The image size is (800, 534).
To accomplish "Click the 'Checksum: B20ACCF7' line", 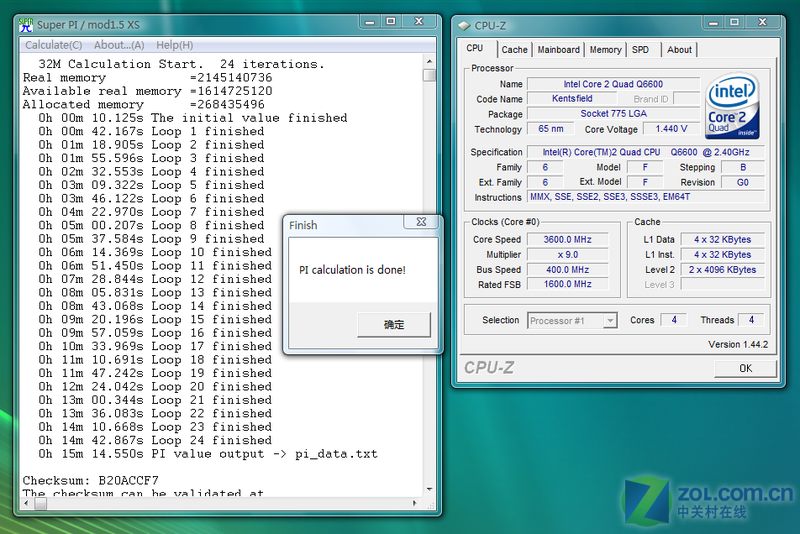I will click(91, 480).
